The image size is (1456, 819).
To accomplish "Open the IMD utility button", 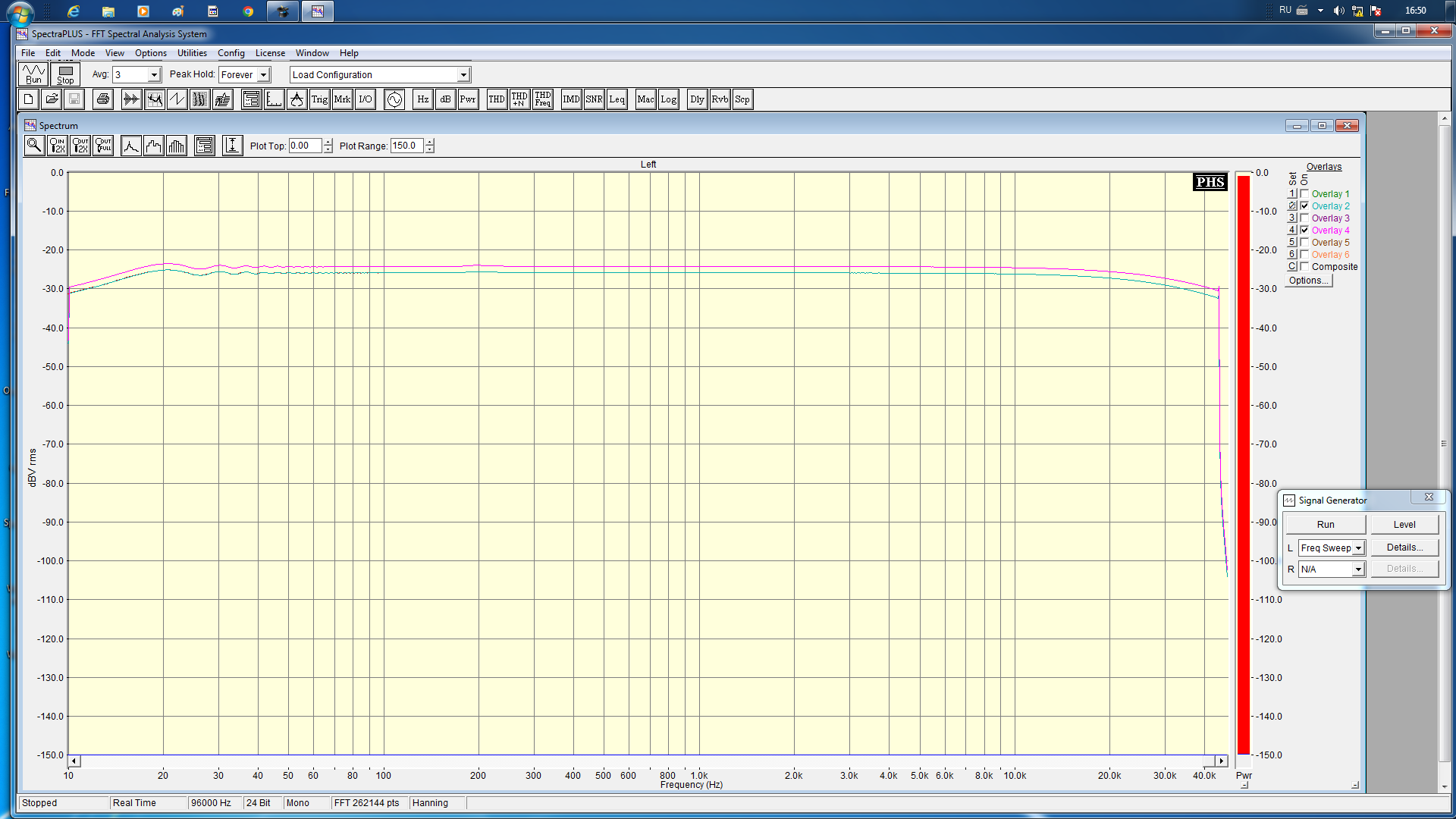I will tap(571, 99).
